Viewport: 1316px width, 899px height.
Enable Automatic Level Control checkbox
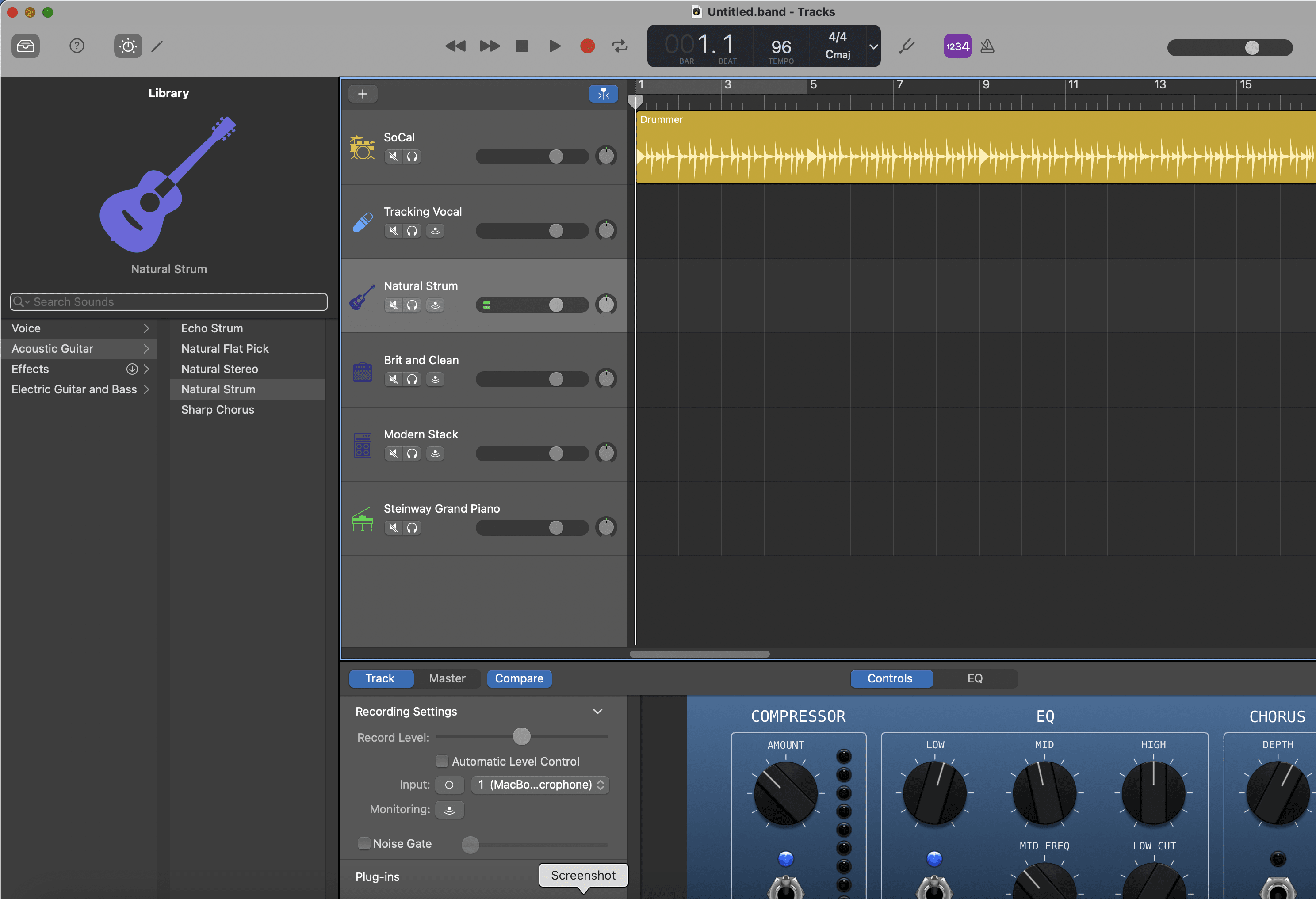click(x=442, y=761)
